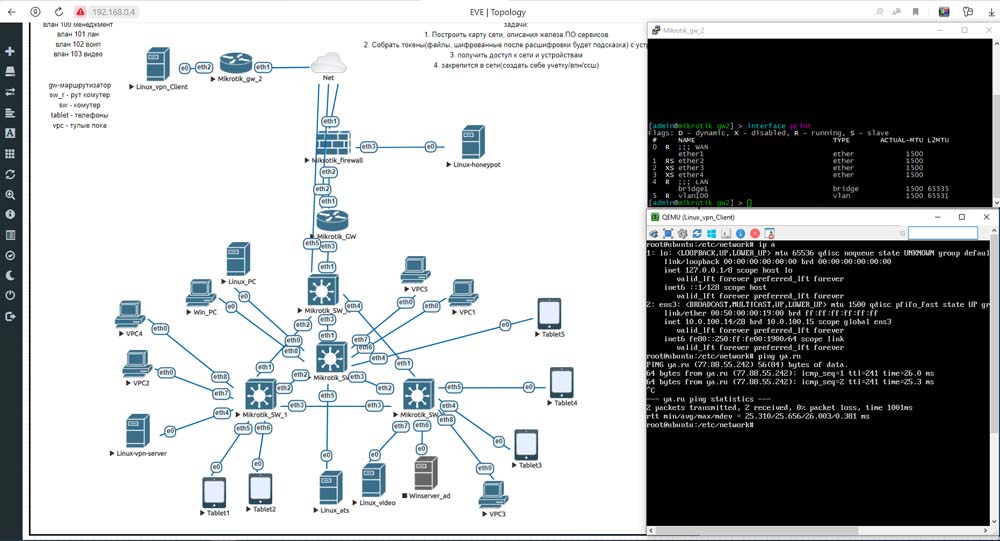
Task: Click the blue info icon in QEMU toolbar
Action: 741,233
